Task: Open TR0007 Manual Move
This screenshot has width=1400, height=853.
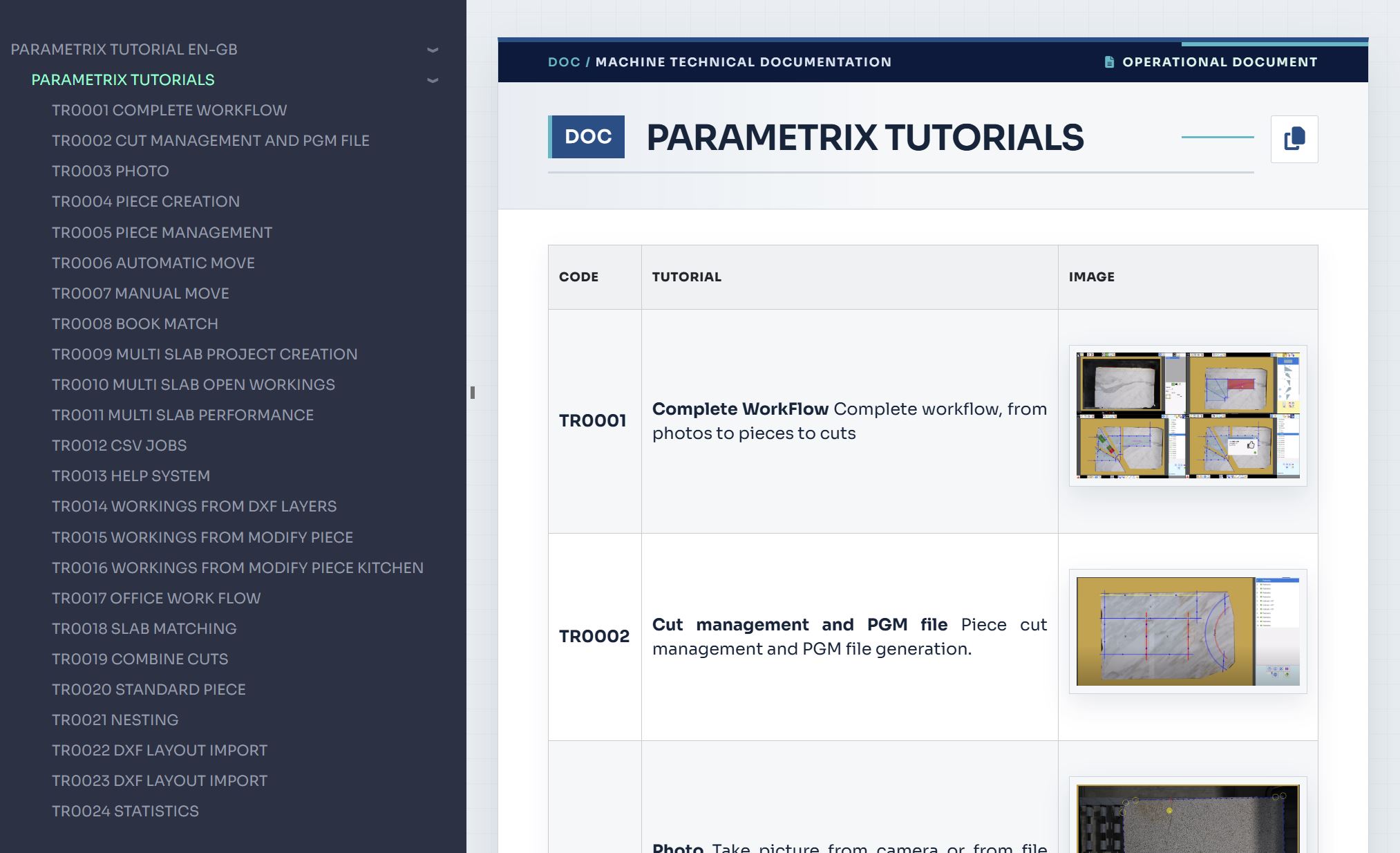Action: 140,294
